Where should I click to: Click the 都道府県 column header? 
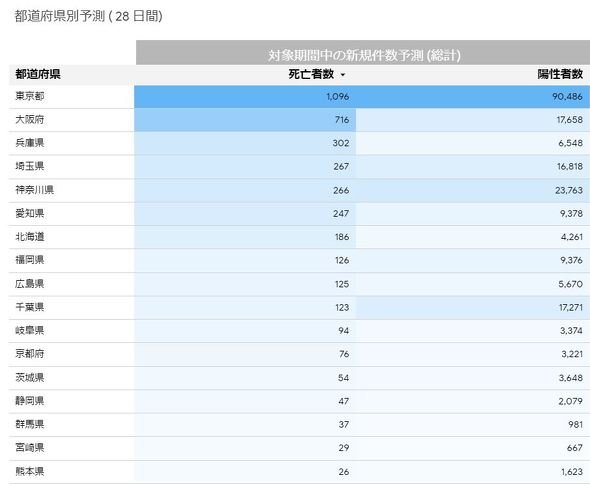point(38,74)
